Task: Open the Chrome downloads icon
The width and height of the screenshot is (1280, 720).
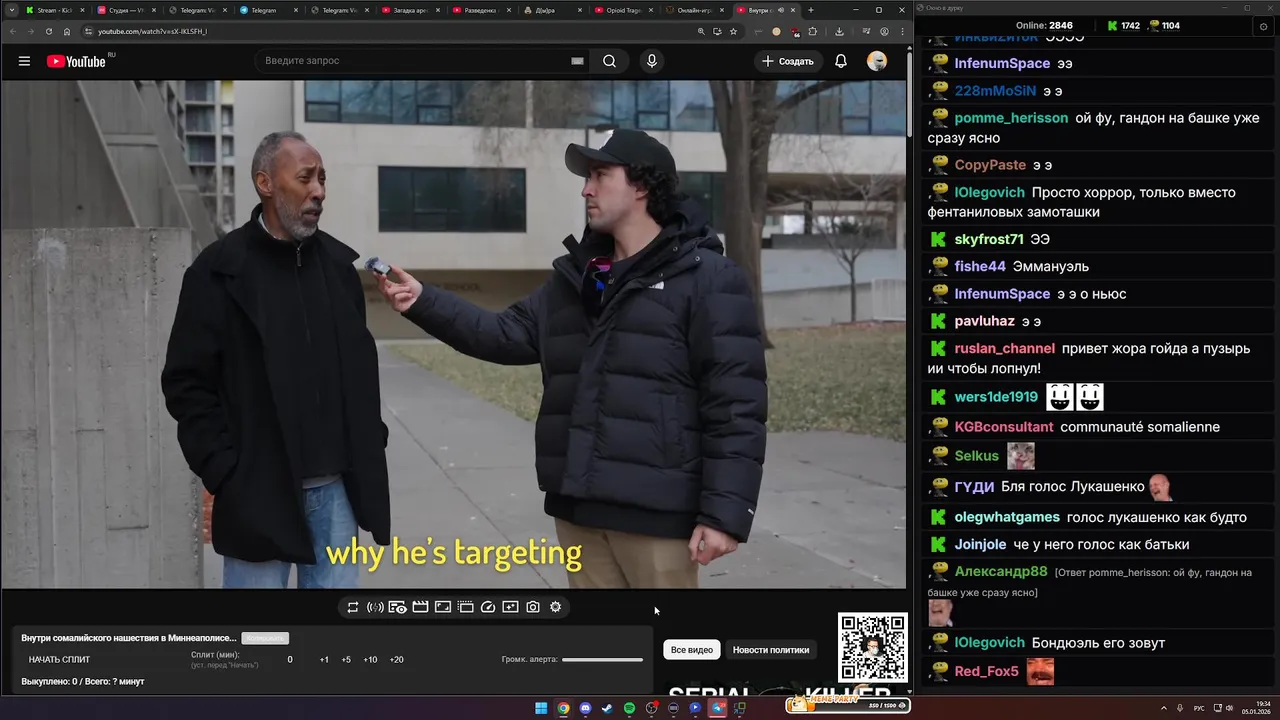Action: (x=839, y=31)
